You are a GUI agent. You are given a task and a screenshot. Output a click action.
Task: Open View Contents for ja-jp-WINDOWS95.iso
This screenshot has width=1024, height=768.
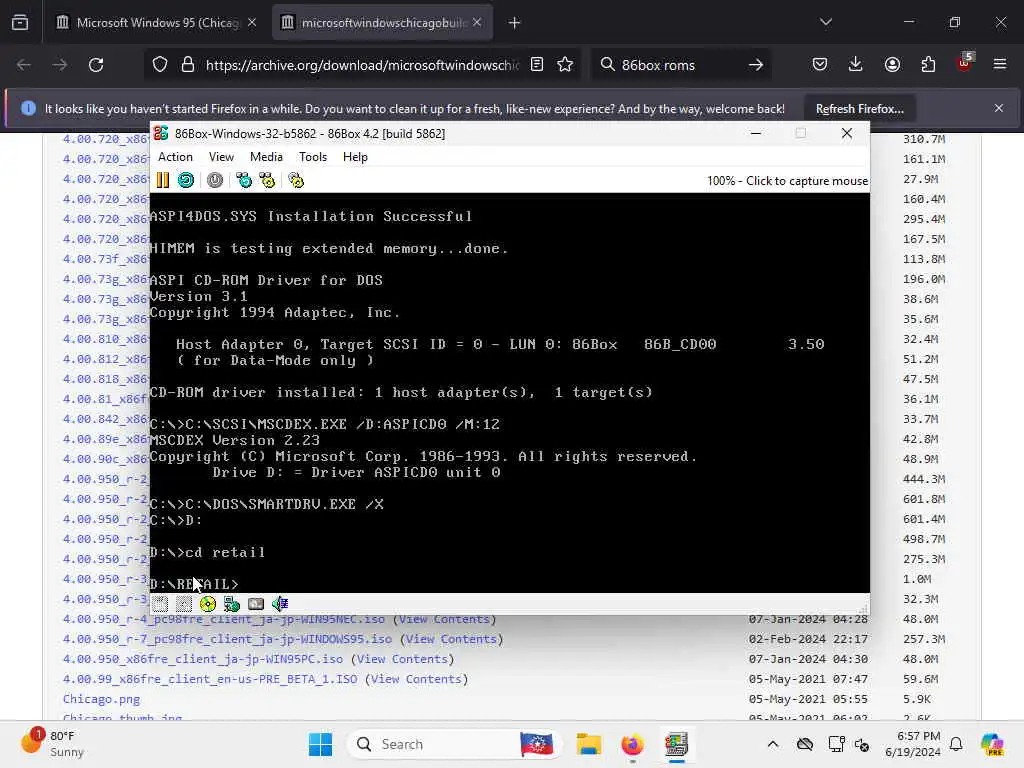coord(451,639)
